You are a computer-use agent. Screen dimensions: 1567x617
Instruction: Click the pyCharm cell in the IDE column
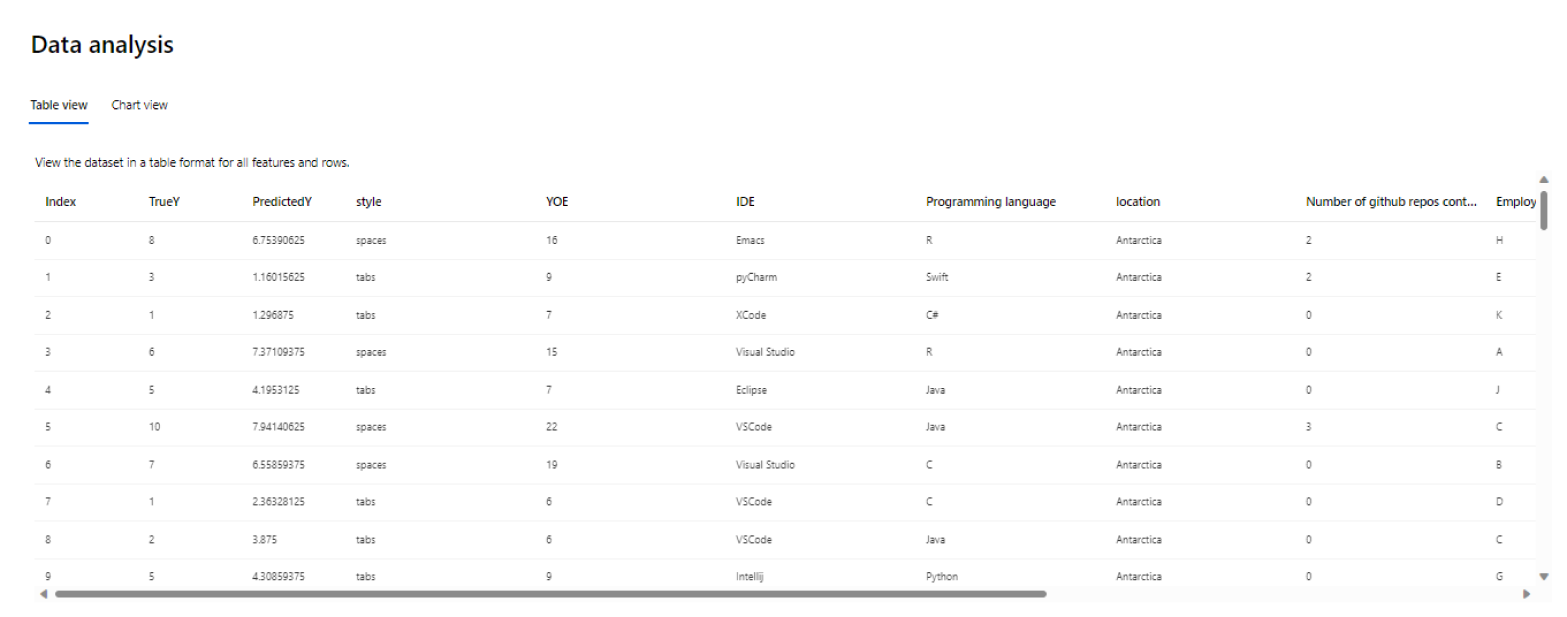[x=756, y=278]
